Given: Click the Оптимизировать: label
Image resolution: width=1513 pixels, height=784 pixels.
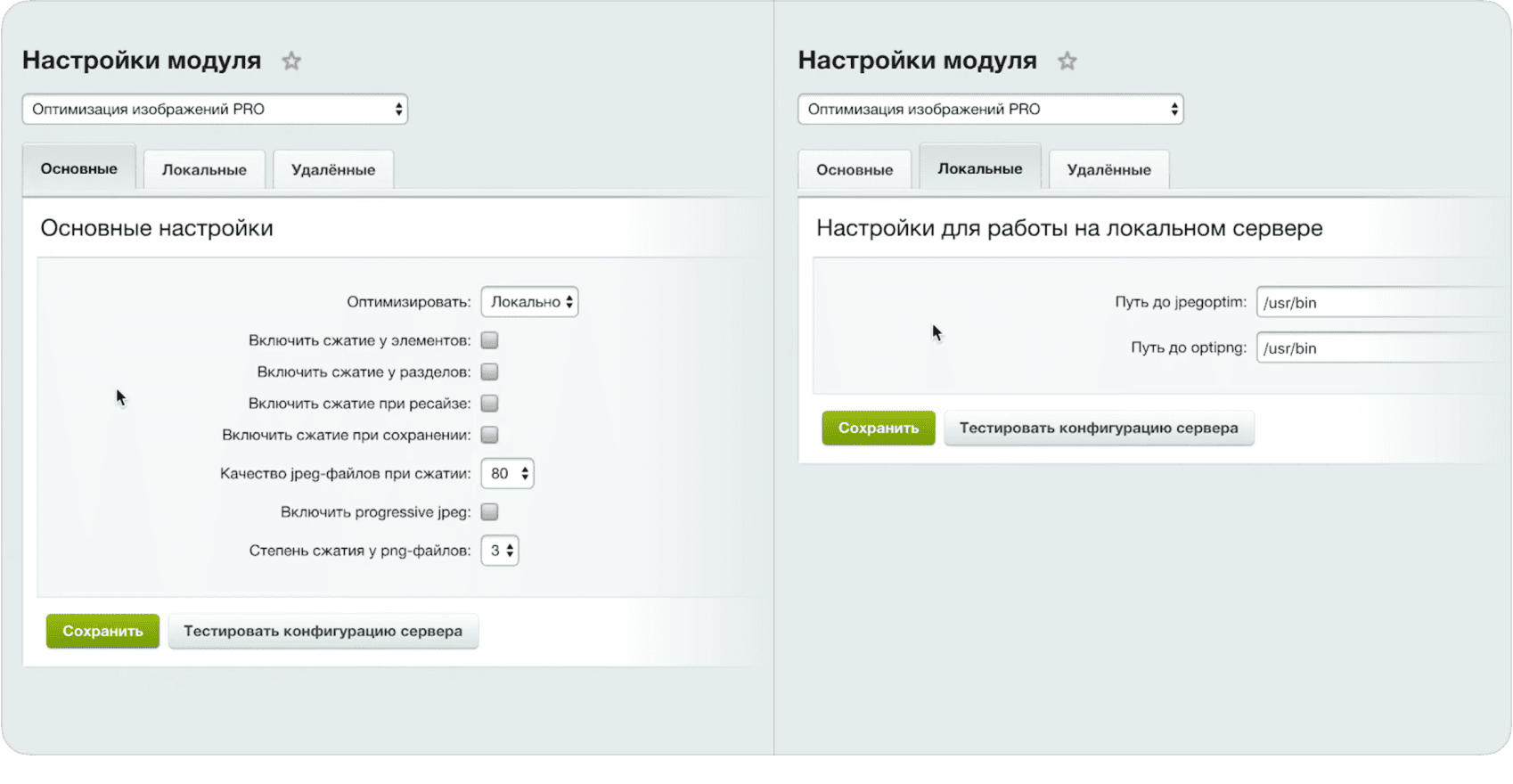Looking at the screenshot, I should [409, 302].
